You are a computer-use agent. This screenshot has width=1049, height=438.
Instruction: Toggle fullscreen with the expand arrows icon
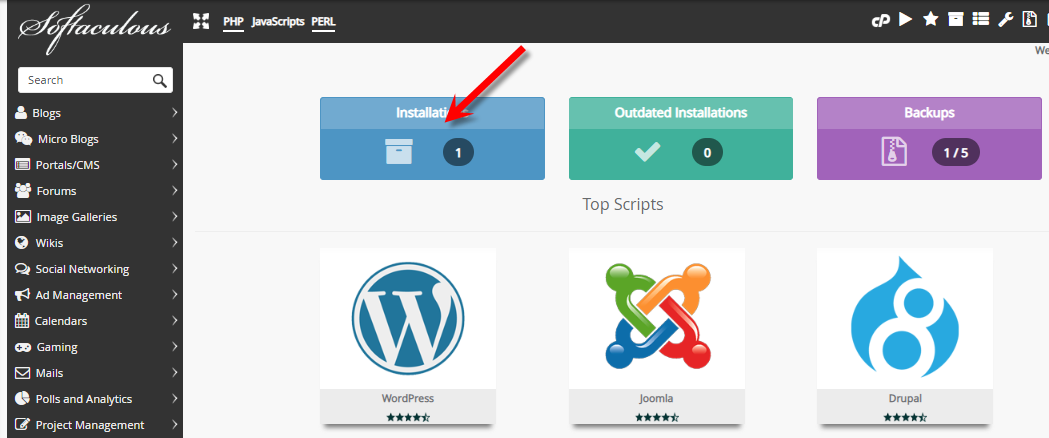[201, 21]
